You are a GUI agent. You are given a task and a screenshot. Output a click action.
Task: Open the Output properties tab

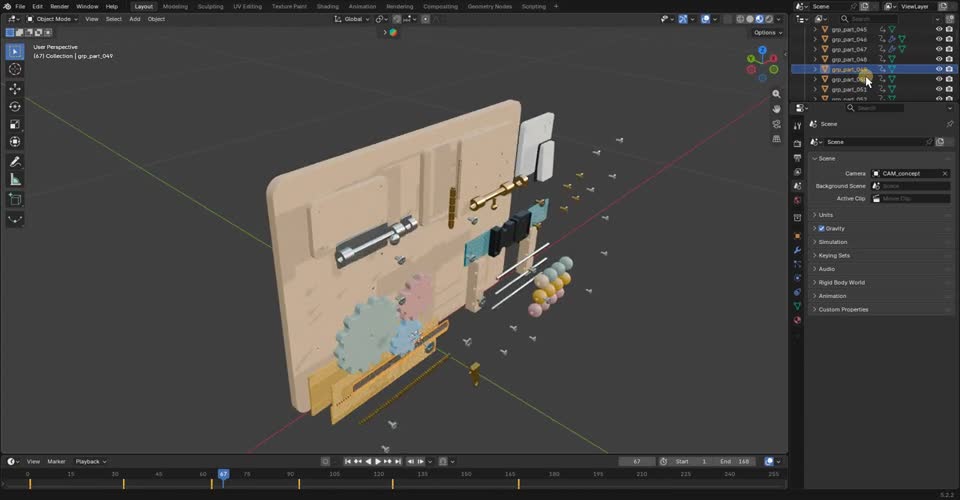(x=797, y=158)
